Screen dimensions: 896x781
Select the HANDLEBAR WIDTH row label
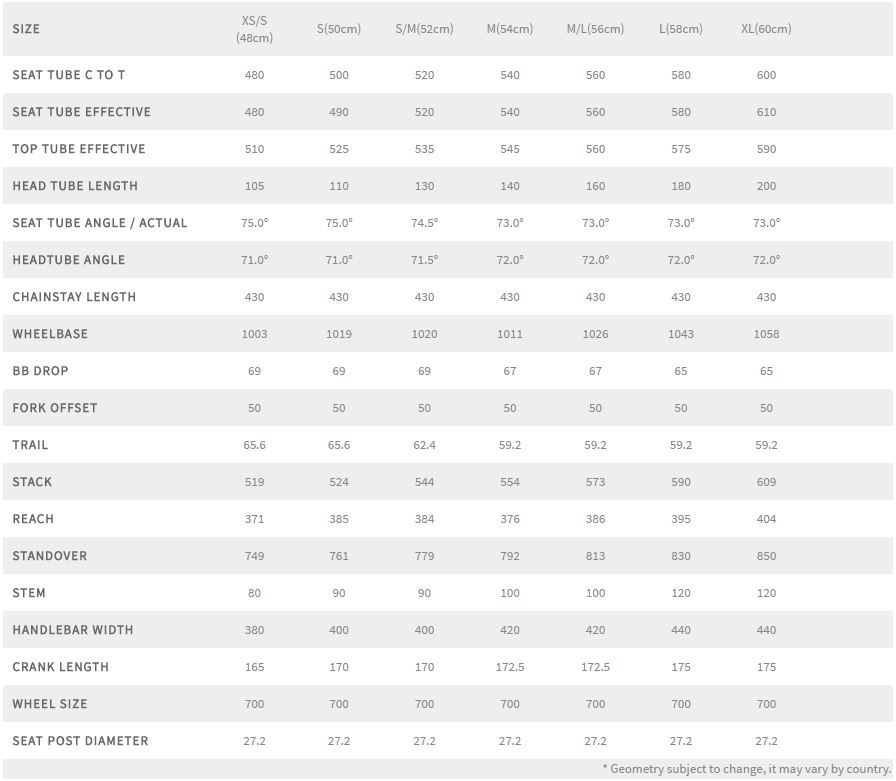(x=73, y=630)
